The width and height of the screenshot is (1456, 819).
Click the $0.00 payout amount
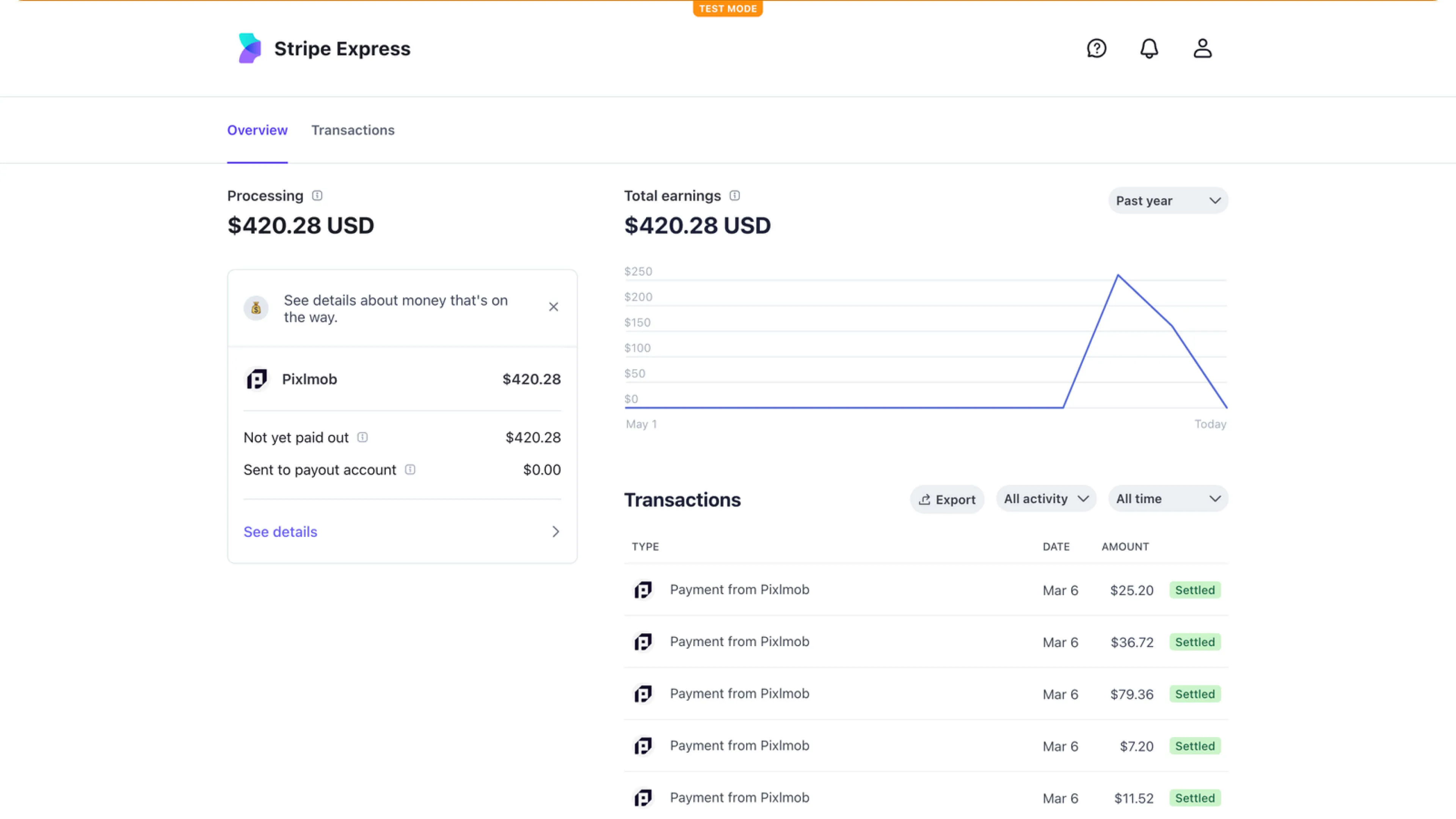pyautogui.click(x=541, y=470)
